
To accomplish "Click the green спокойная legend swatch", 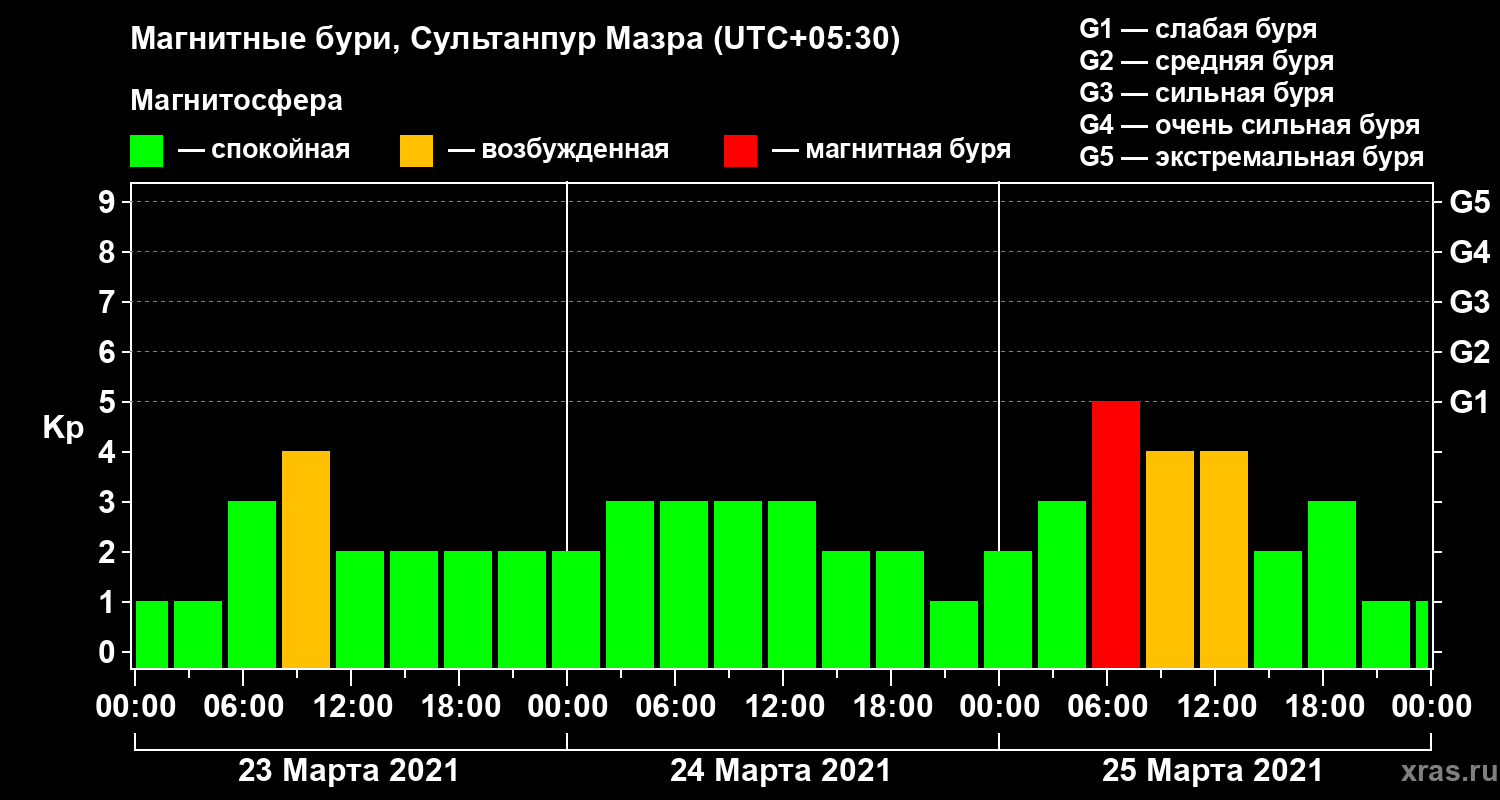I will click(x=146, y=151).
